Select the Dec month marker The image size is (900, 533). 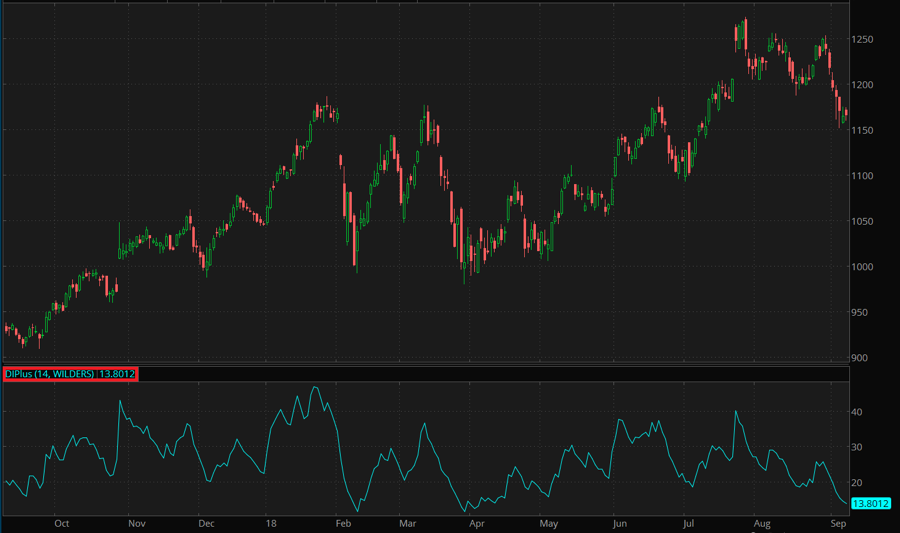(x=206, y=523)
